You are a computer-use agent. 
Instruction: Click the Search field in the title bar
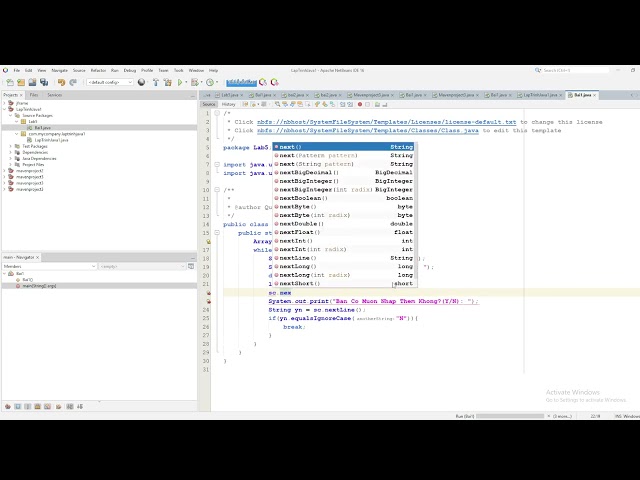(576, 71)
